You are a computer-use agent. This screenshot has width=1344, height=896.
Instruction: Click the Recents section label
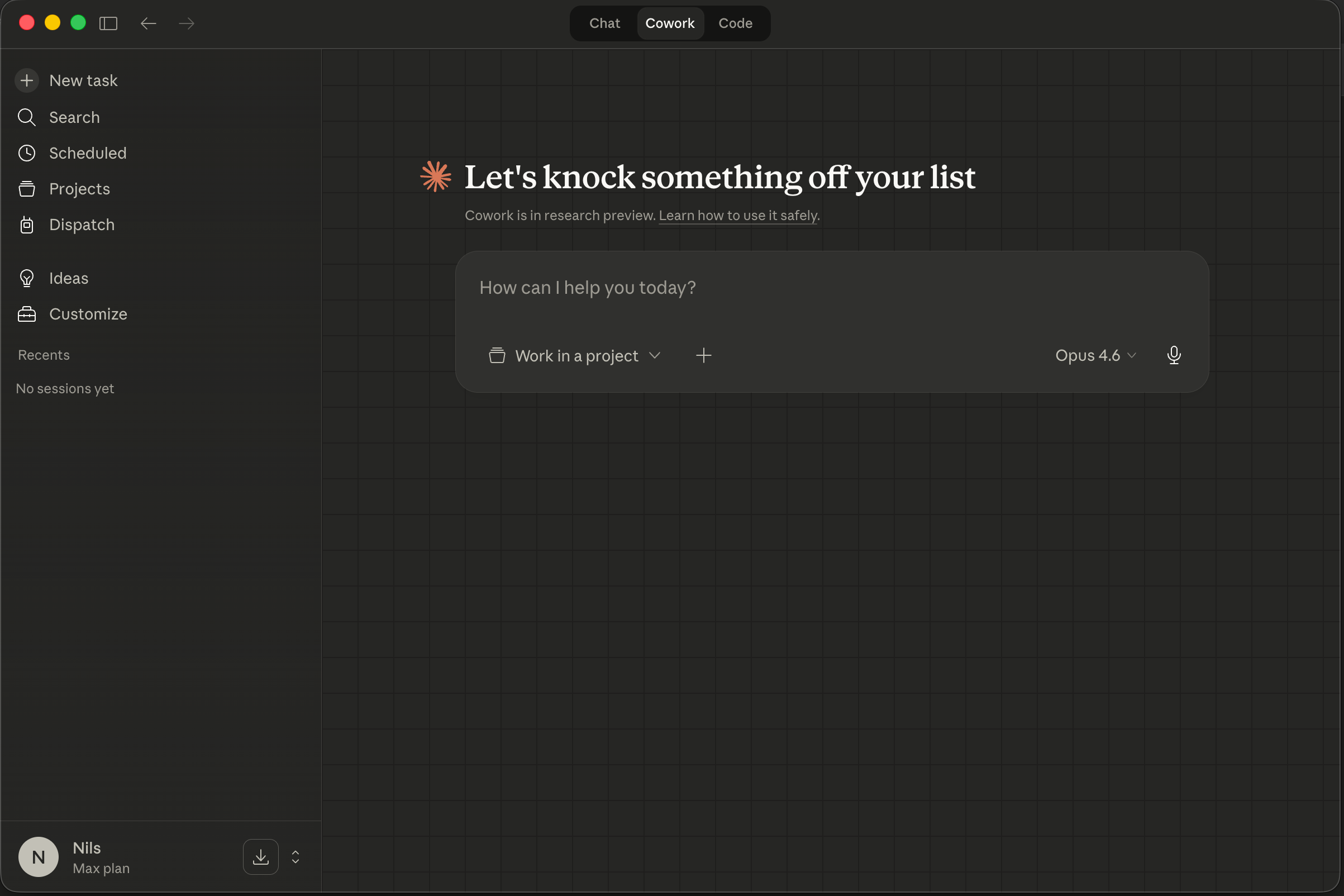(x=44, y=355)
